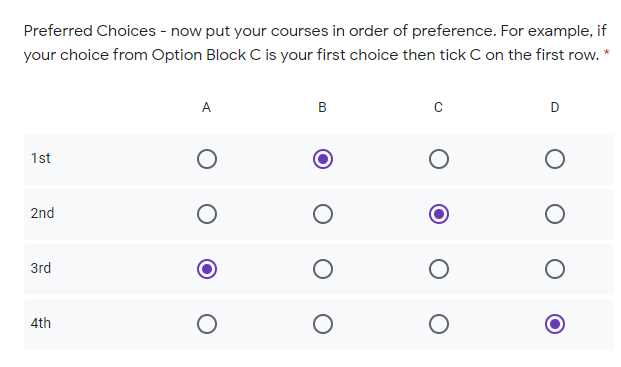Click selected B radio in 1st row
This screenshot has height=367, width=621.
pyautogui.click(x=323, y=159)
